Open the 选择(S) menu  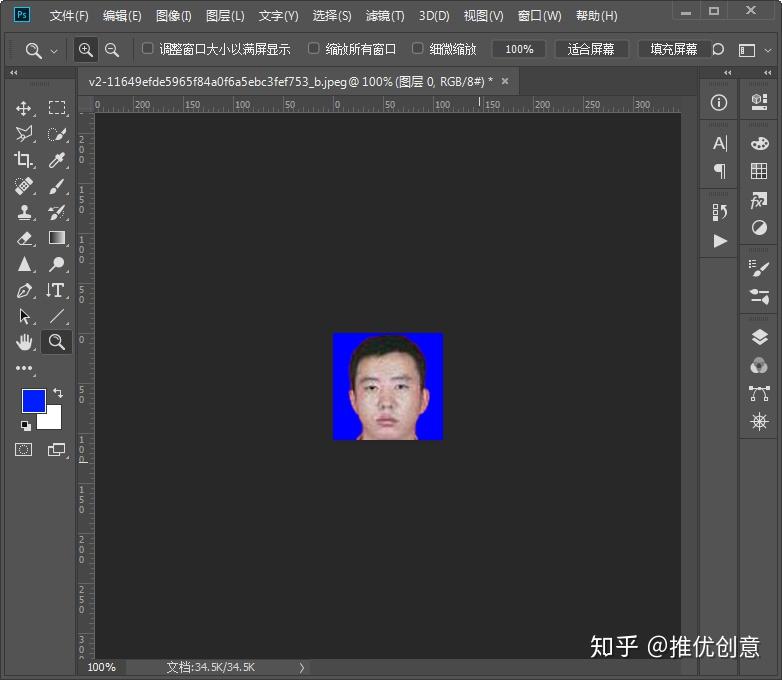332,16
